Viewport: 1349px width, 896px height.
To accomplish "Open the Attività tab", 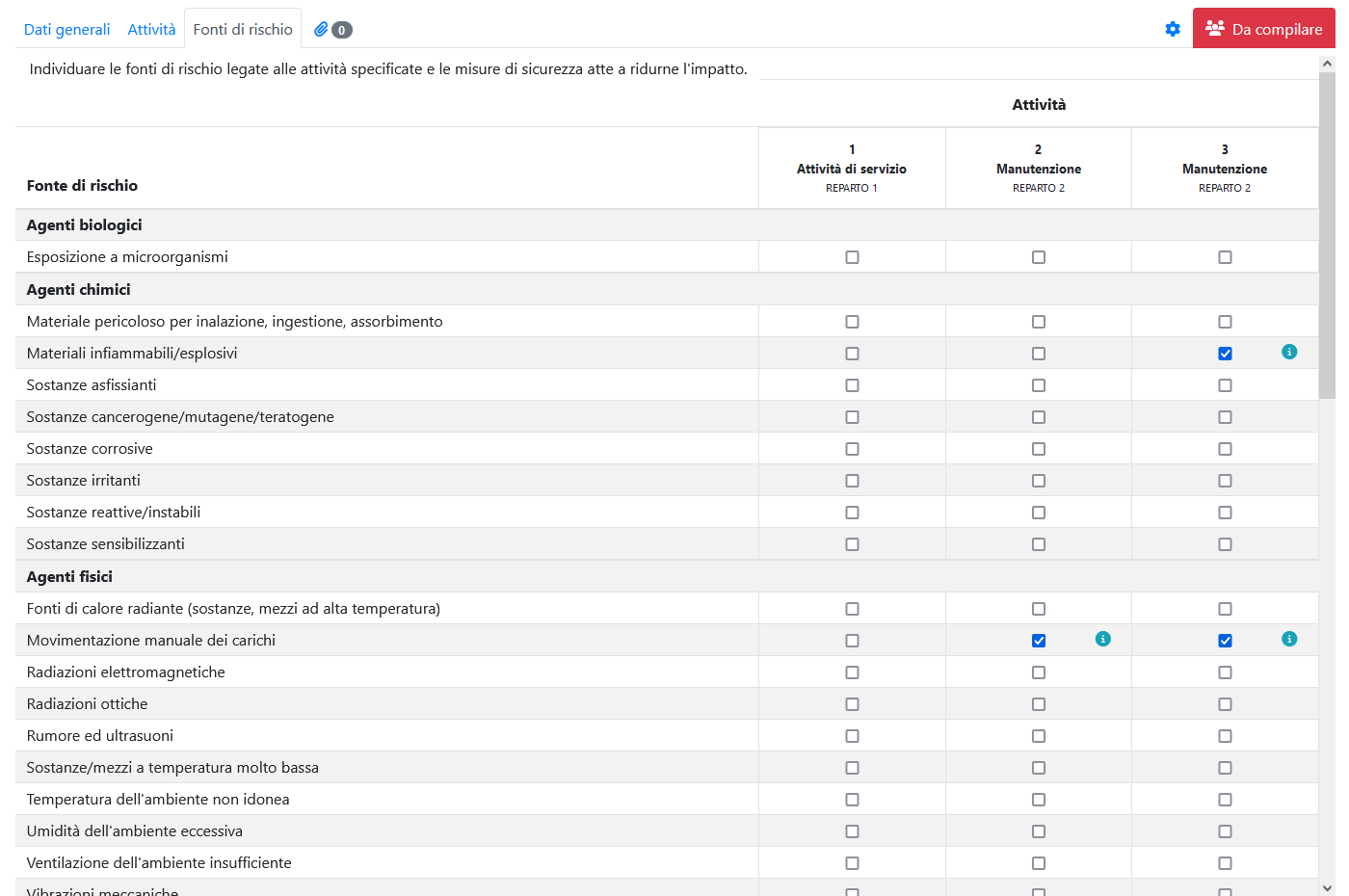I will [x=151, y=29].
